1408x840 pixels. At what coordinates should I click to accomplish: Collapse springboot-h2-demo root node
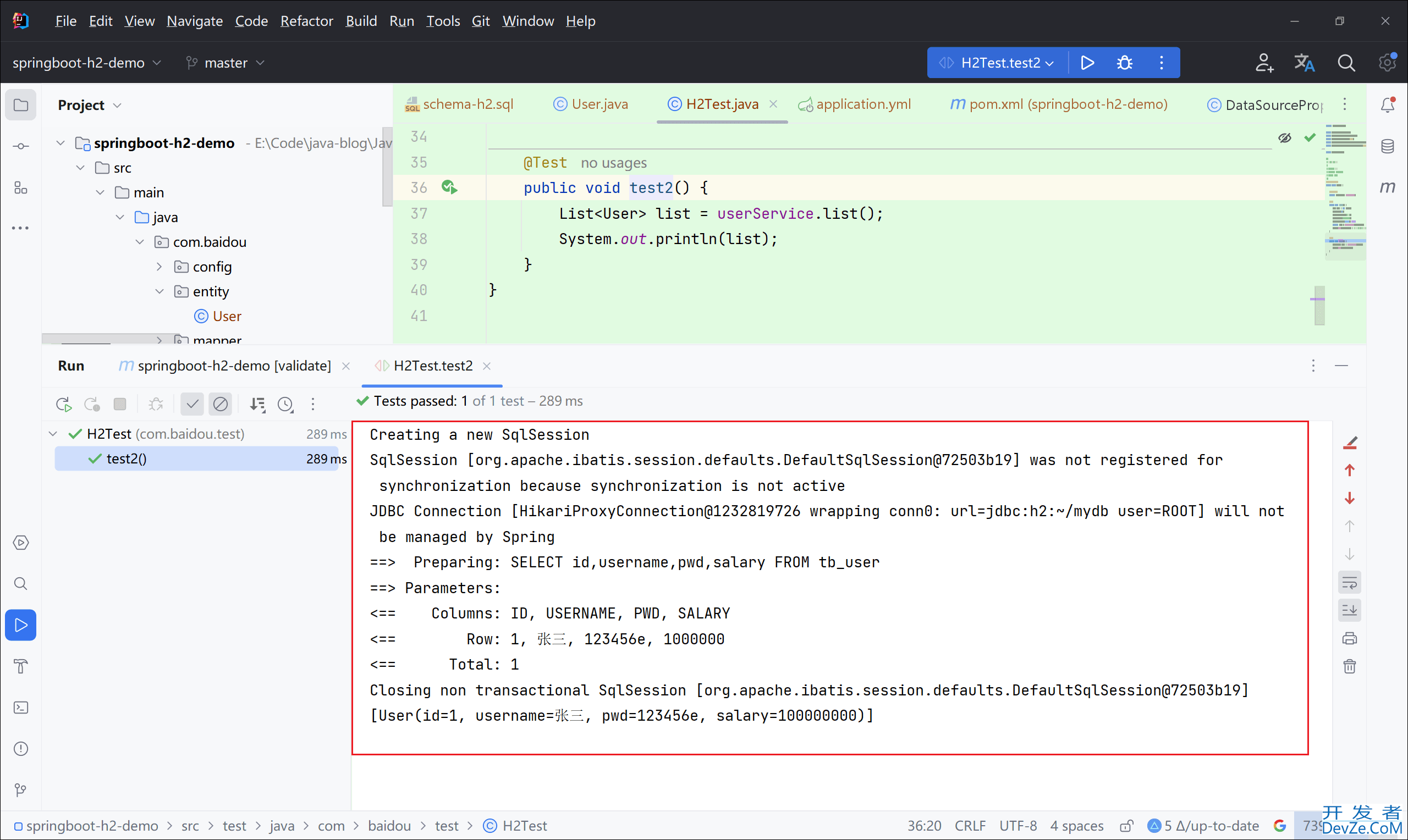tap(61, 142)
